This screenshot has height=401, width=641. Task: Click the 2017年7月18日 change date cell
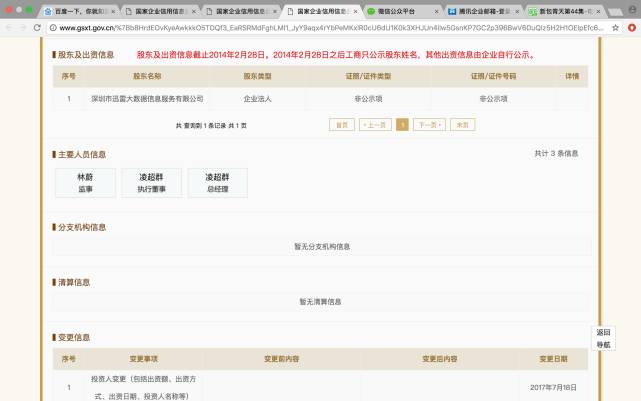pyautogui.click(x=553, y=388)
